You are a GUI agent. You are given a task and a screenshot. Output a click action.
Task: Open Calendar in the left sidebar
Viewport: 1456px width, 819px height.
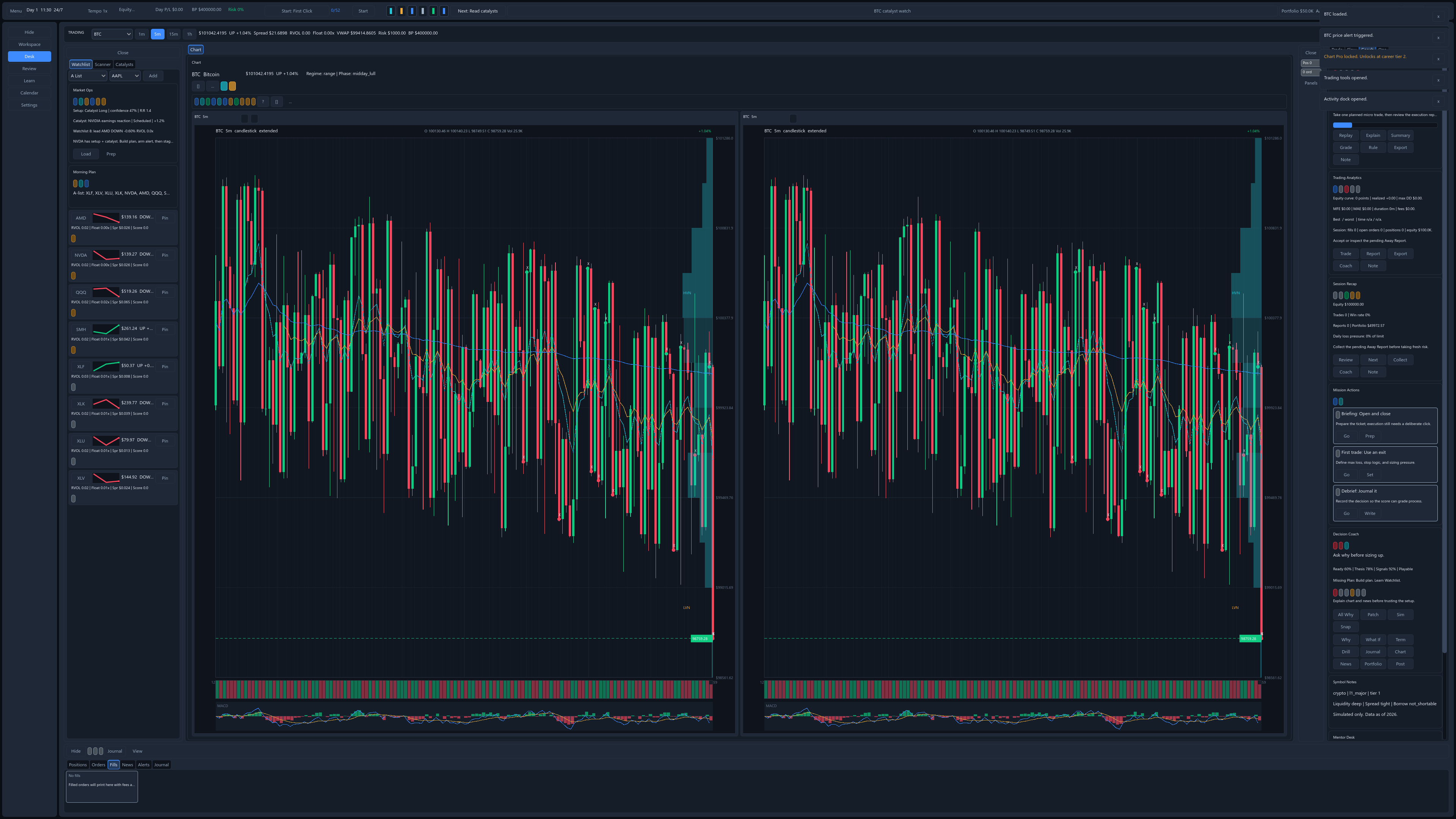pyautogui.click(x=30, y=93)
